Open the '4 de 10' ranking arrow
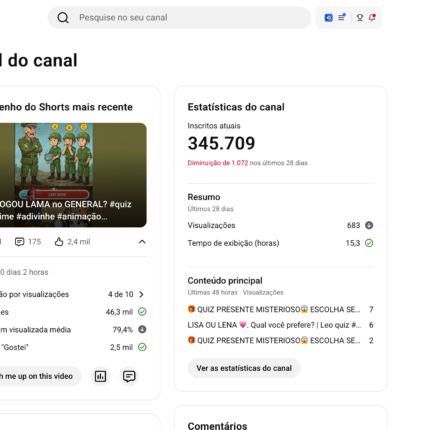430x430 pixels. [141, 294]
